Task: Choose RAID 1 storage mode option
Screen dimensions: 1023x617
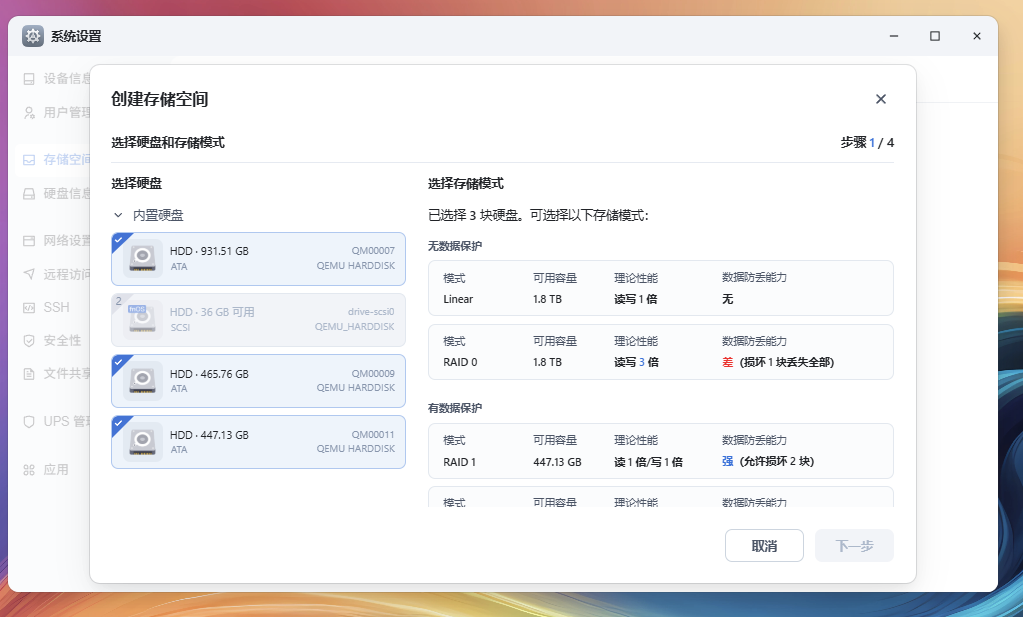Action: 660,451
